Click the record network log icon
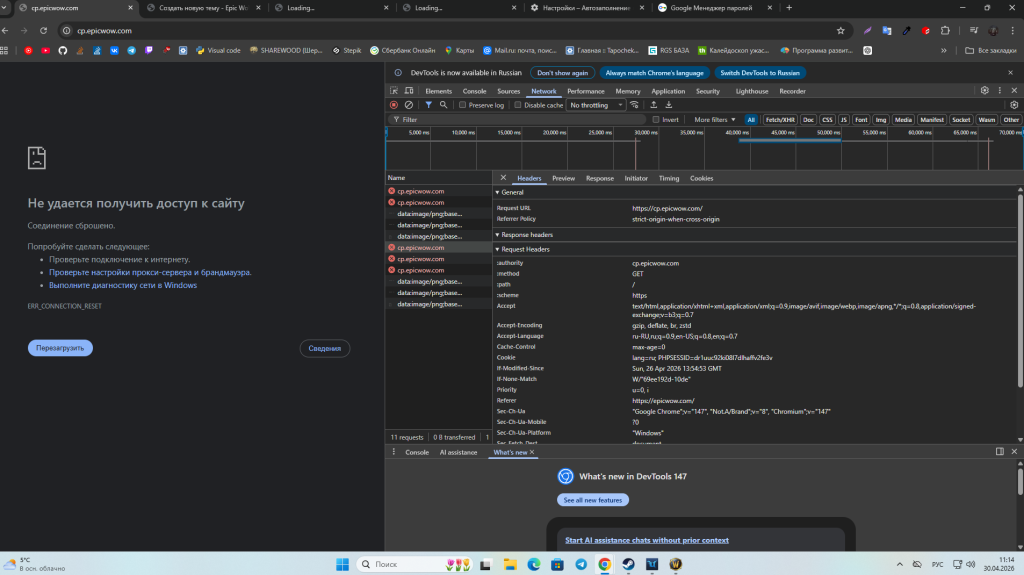 click(x=394, y=105)
